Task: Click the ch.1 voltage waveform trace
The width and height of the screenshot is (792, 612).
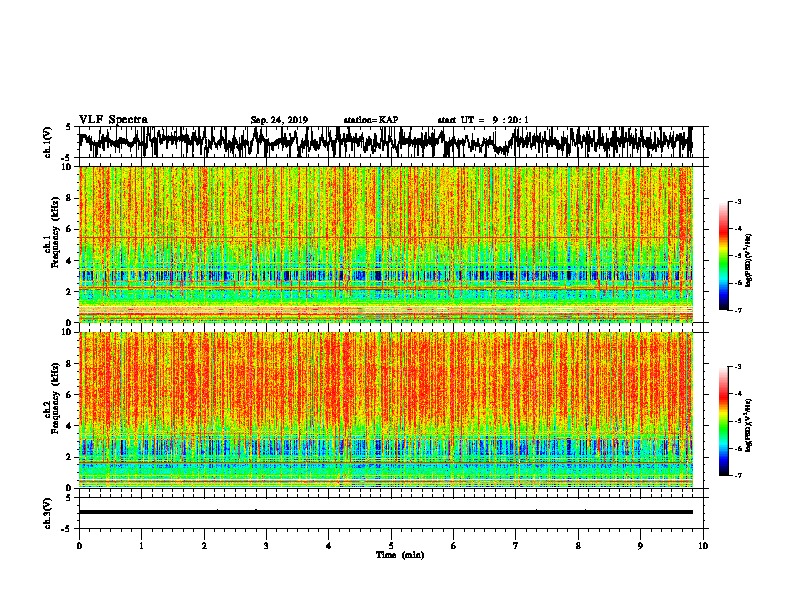Action: pyautogui.click(x=385, y=142)
